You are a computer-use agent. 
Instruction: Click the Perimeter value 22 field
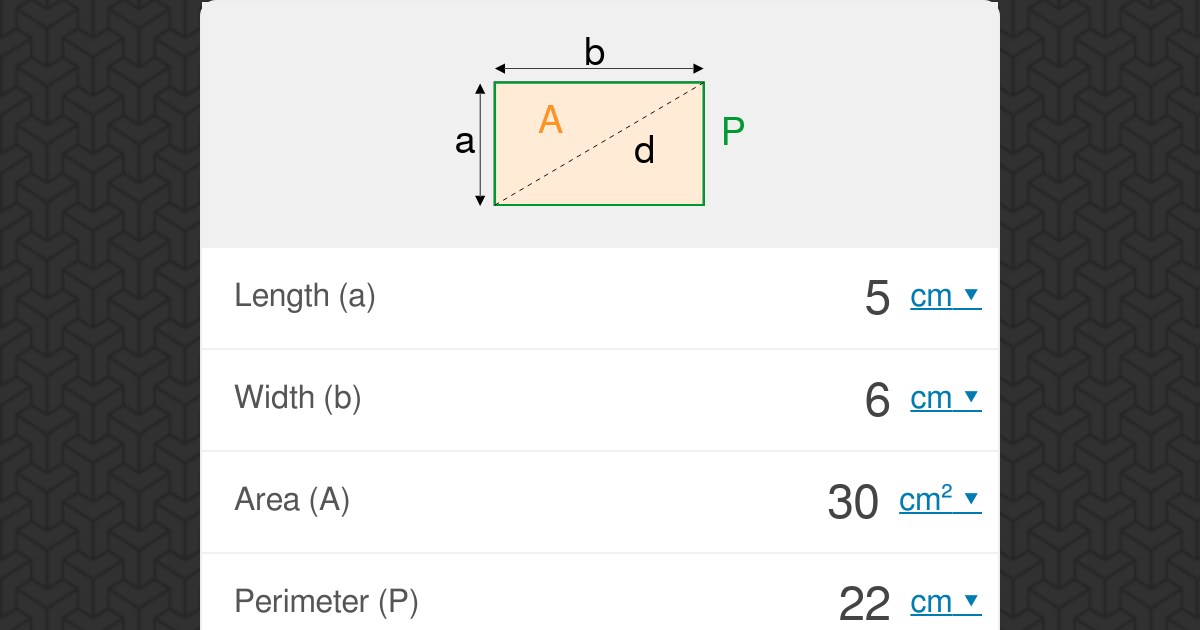pos(864,604)
